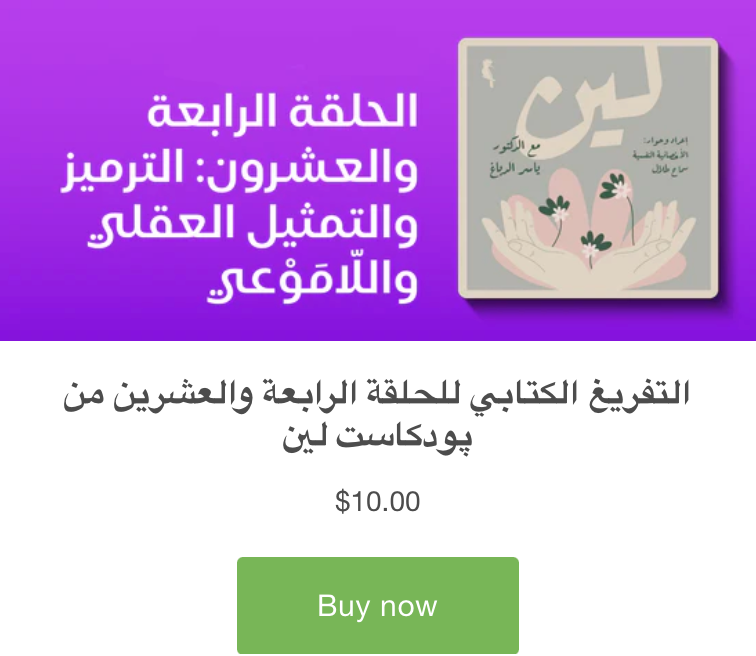756x656 pixels.
Task: Click the banner heading الحلقة الرابعة
Action: tap(282, 111)
